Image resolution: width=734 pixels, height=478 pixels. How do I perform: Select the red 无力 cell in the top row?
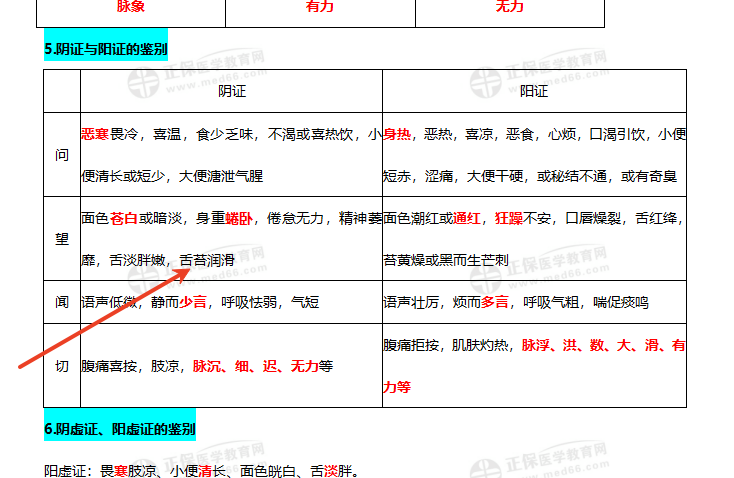[510, 6]
